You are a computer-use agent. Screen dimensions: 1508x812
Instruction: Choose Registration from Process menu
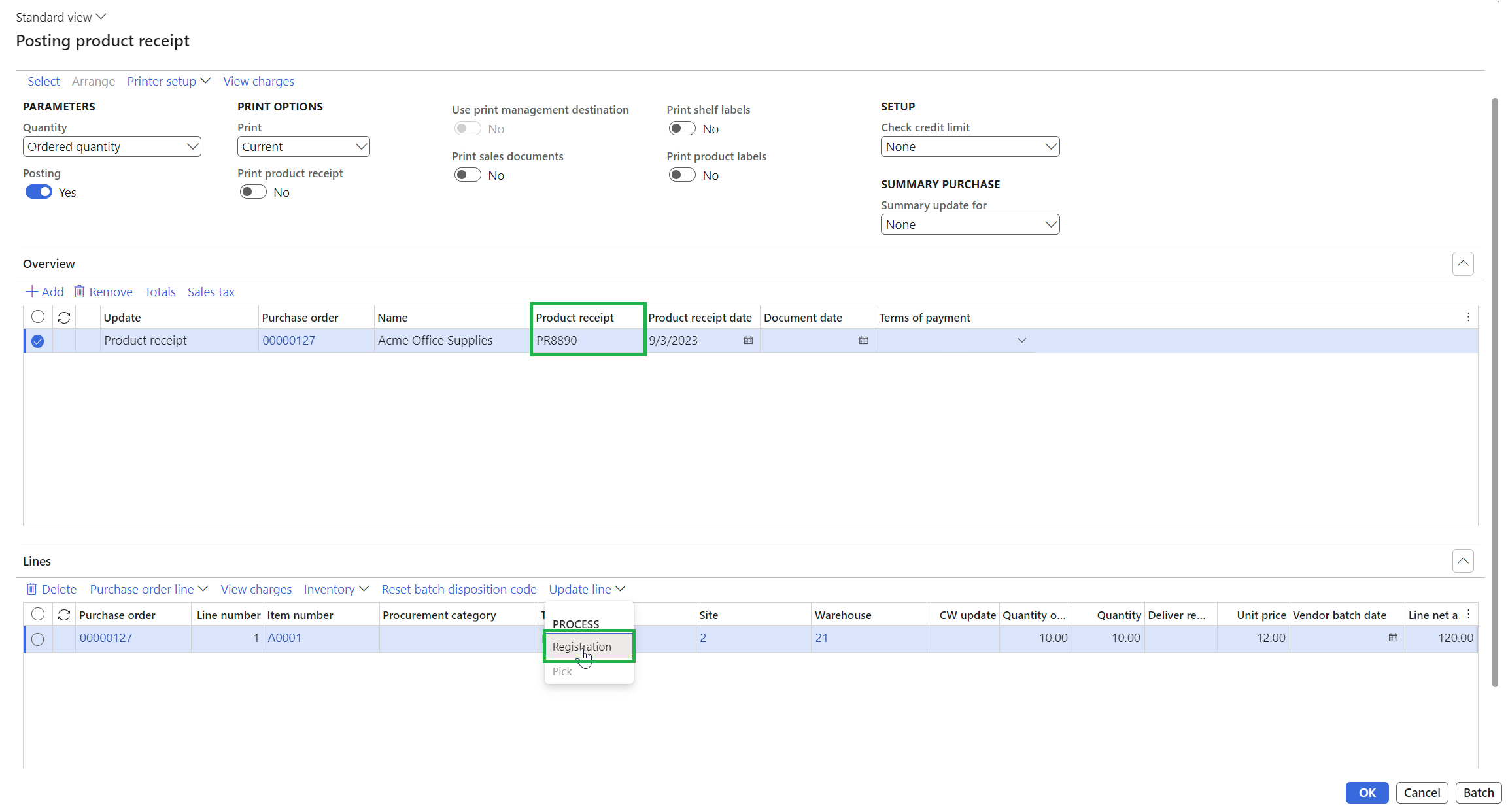[x=589, y=646]
